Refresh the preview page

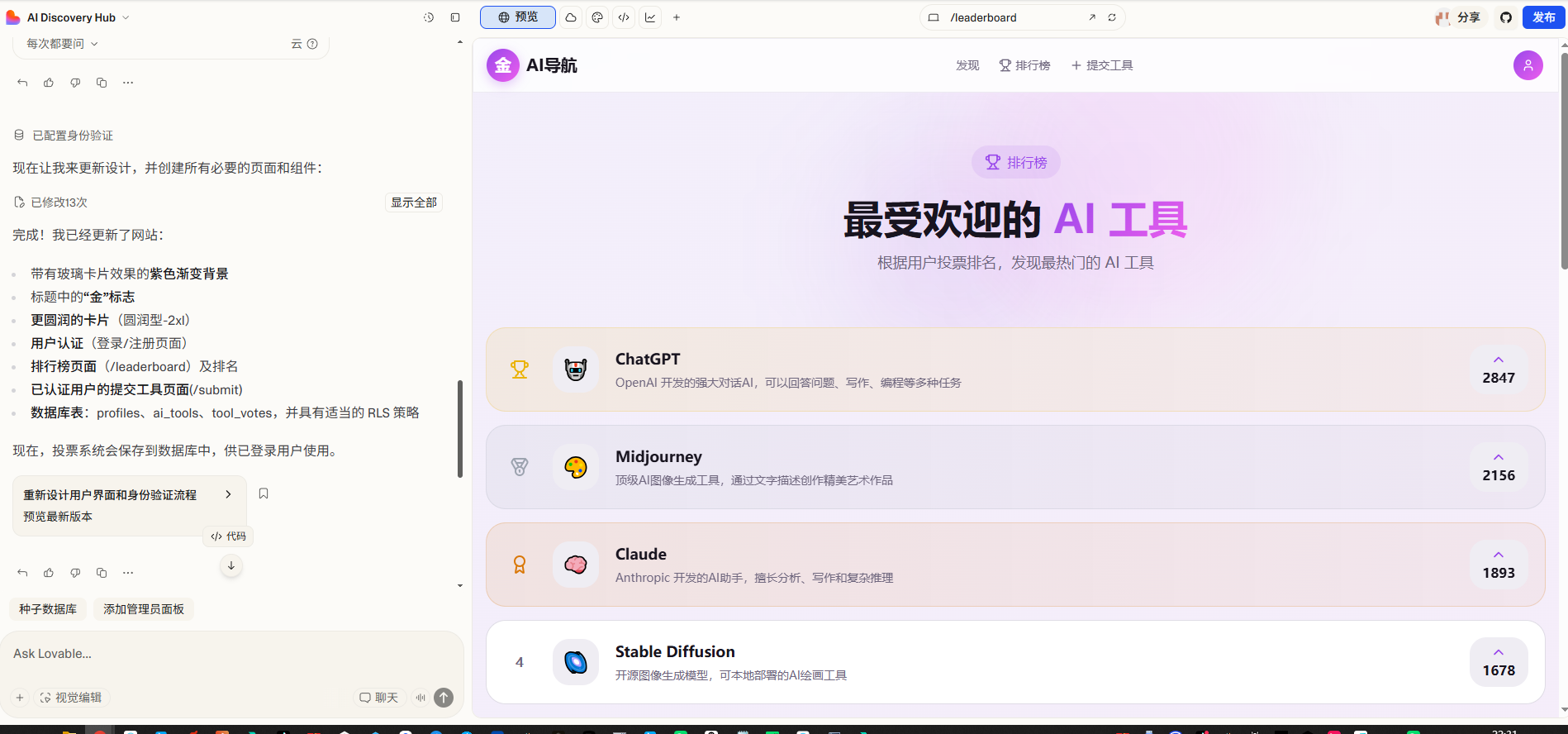[1112, 17]
